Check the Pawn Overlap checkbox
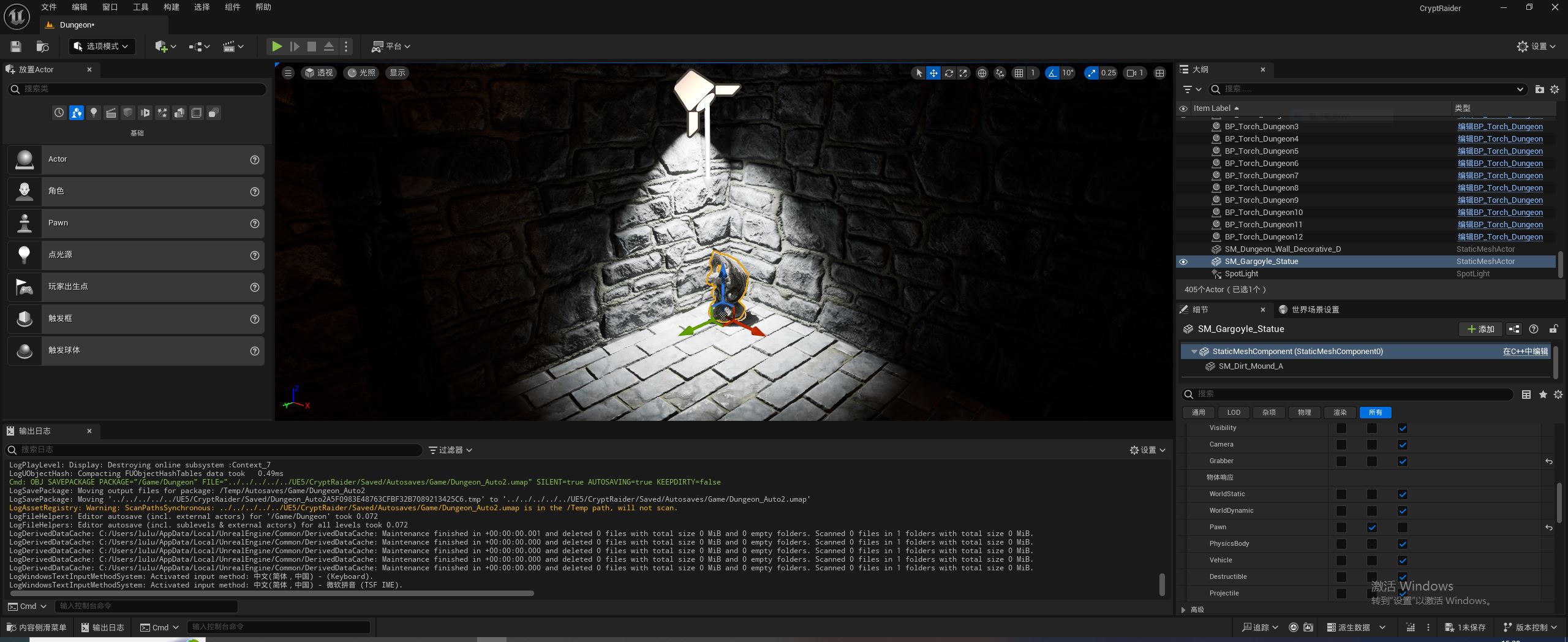This screenshot has height=642, width=1568. click(x=1372, y=527)
